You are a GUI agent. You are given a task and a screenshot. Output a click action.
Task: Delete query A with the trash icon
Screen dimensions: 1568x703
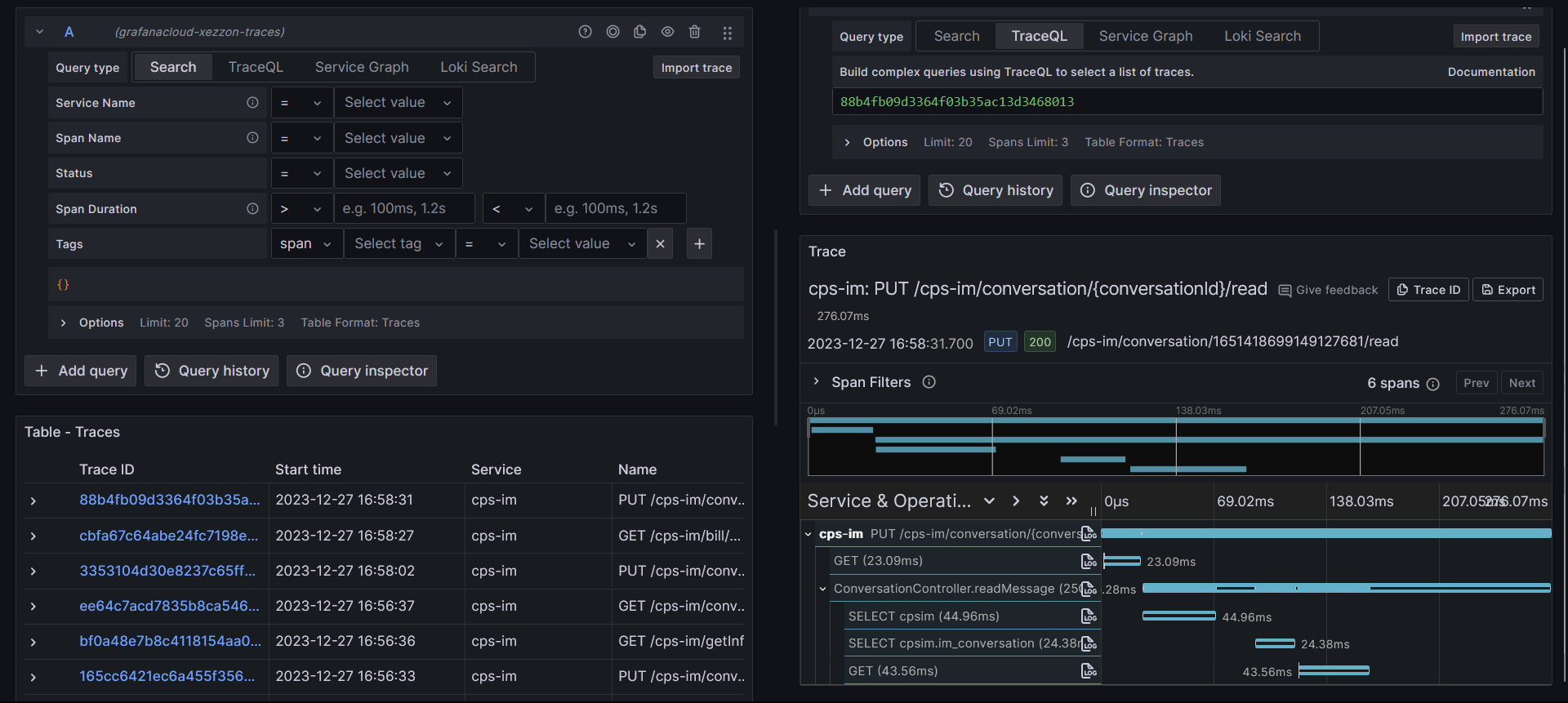694,32
